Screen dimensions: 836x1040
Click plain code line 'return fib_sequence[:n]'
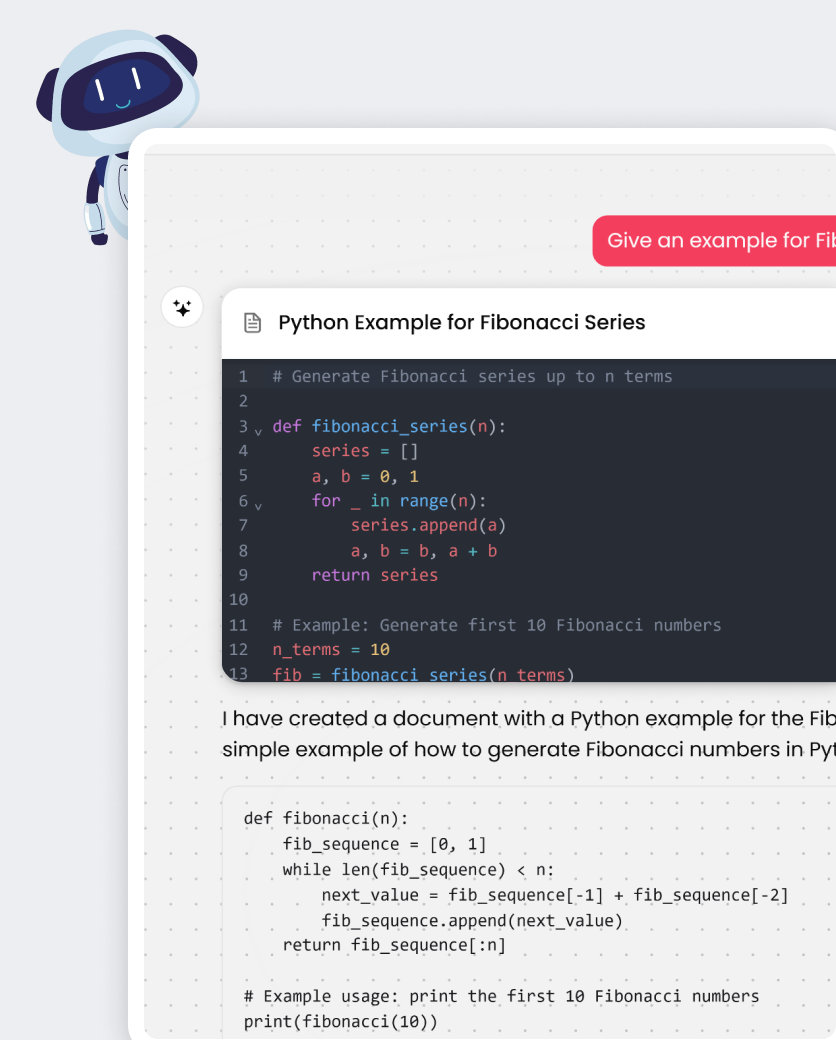(394, 945)
